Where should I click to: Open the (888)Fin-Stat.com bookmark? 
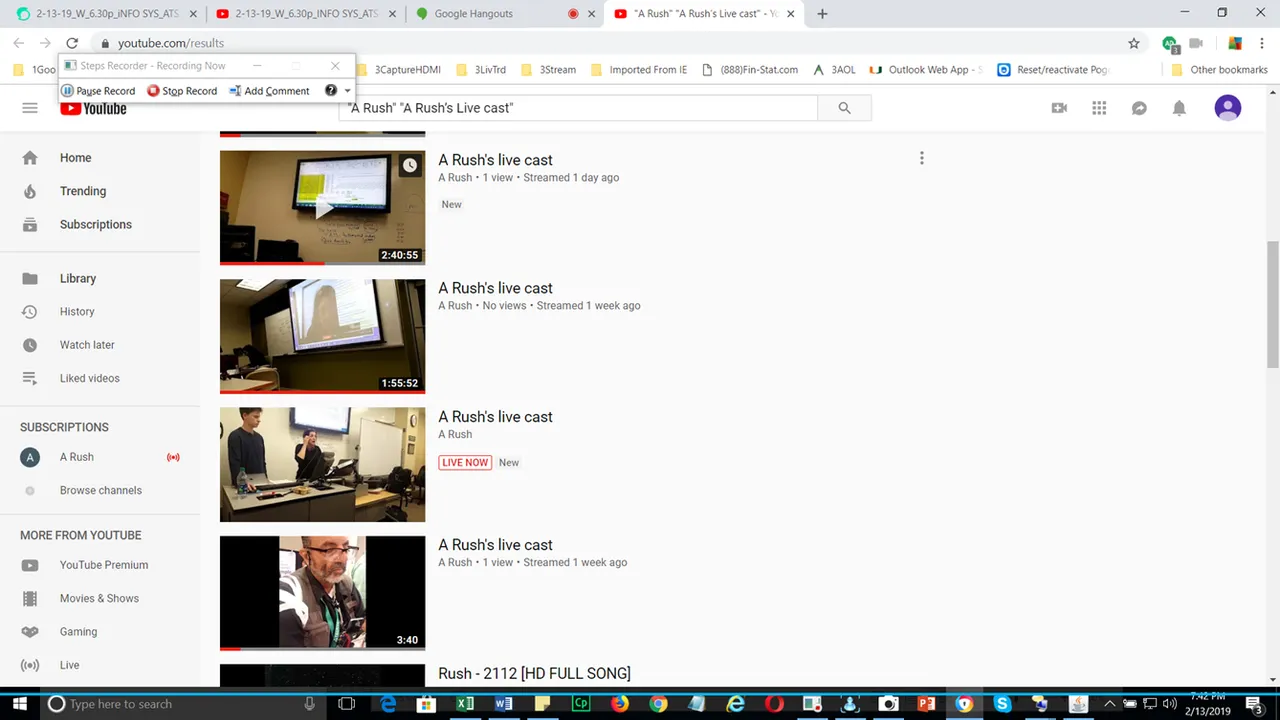(x=750, y=70)
